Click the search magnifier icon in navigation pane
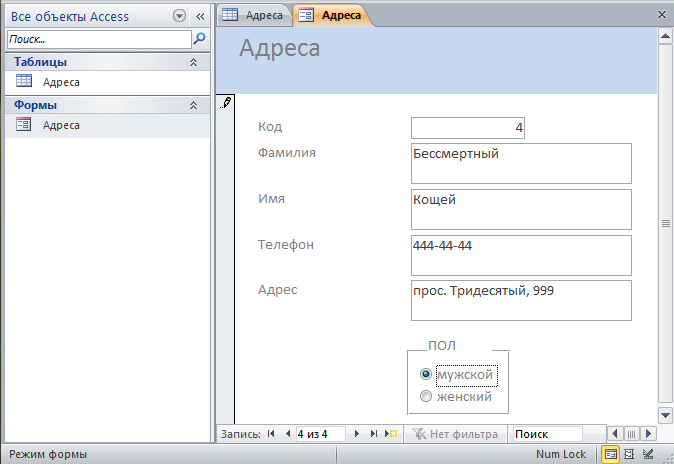Image resolution: width=674 pixels, height=464 pixels. tap(199, 39)
